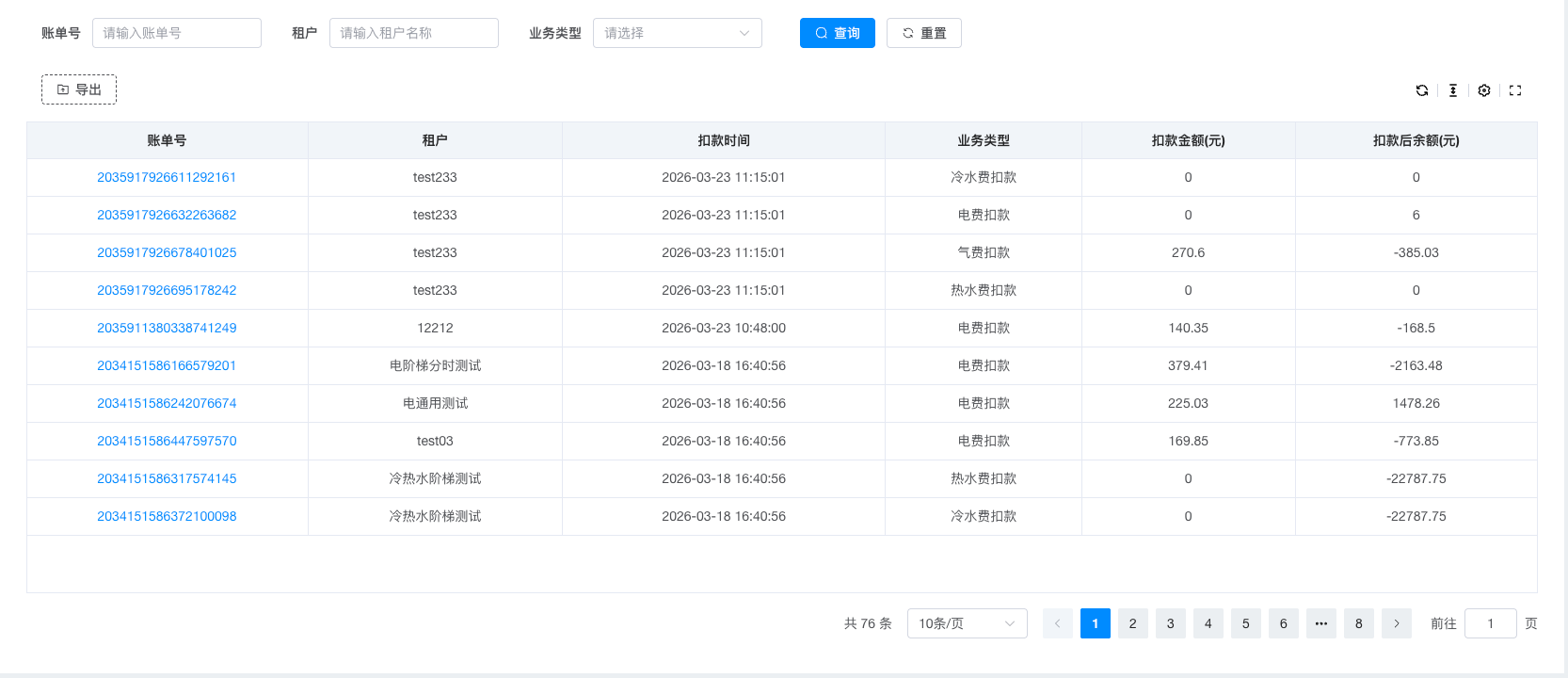Toggle fullscreen table icon
The height and width of the screenshot is (678, 1568).
1515,90
